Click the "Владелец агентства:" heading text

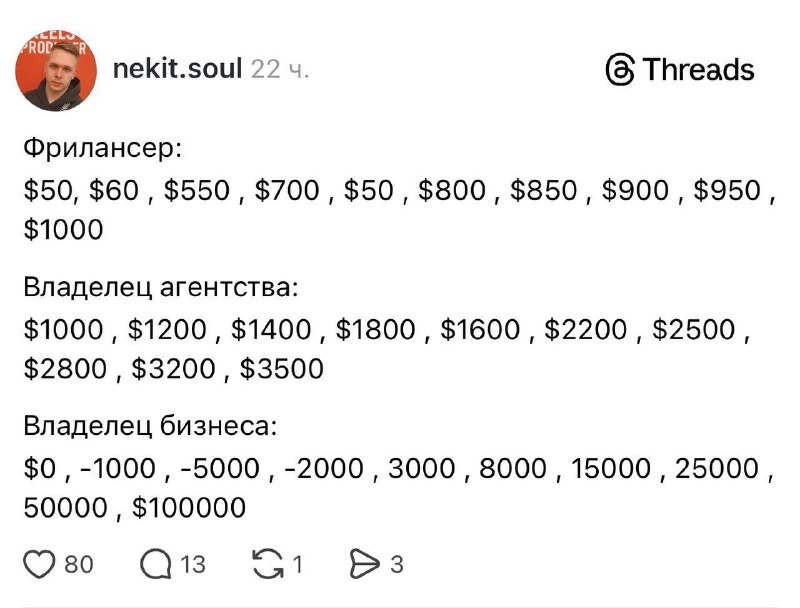tap(161, 288)
